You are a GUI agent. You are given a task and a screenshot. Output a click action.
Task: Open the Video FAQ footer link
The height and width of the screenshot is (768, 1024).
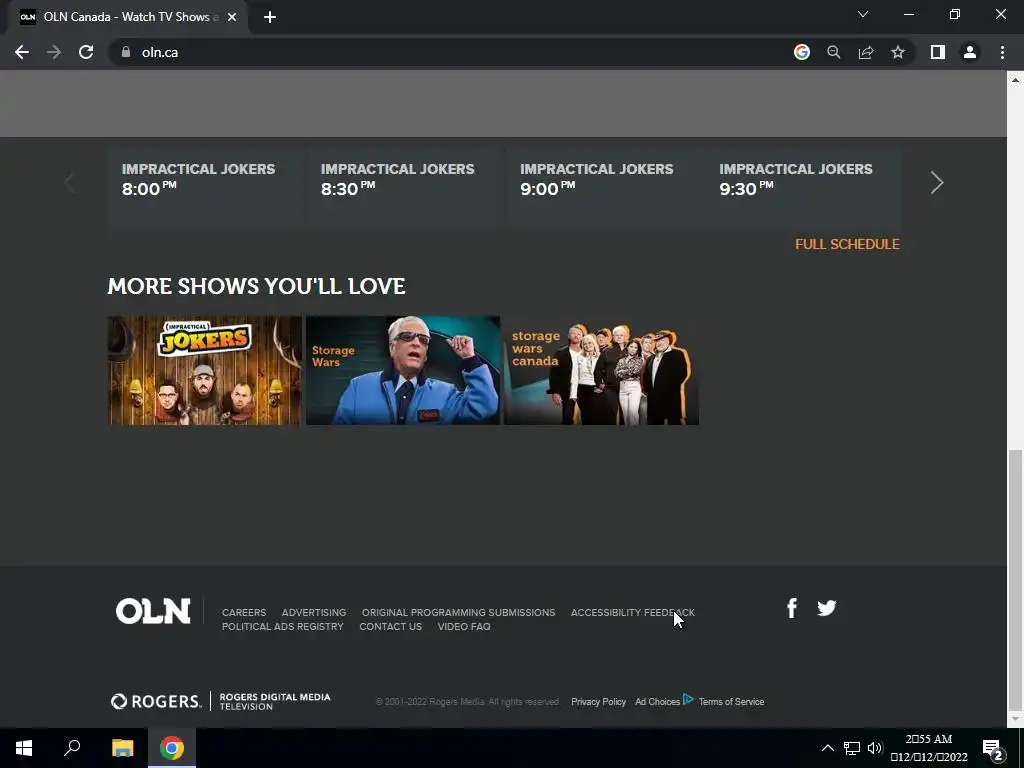(464, 626)
